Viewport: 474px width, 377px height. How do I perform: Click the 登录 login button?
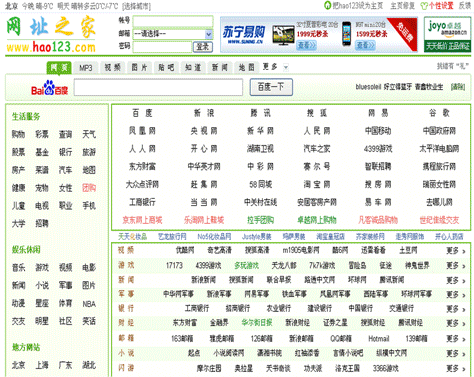(203, 47)
